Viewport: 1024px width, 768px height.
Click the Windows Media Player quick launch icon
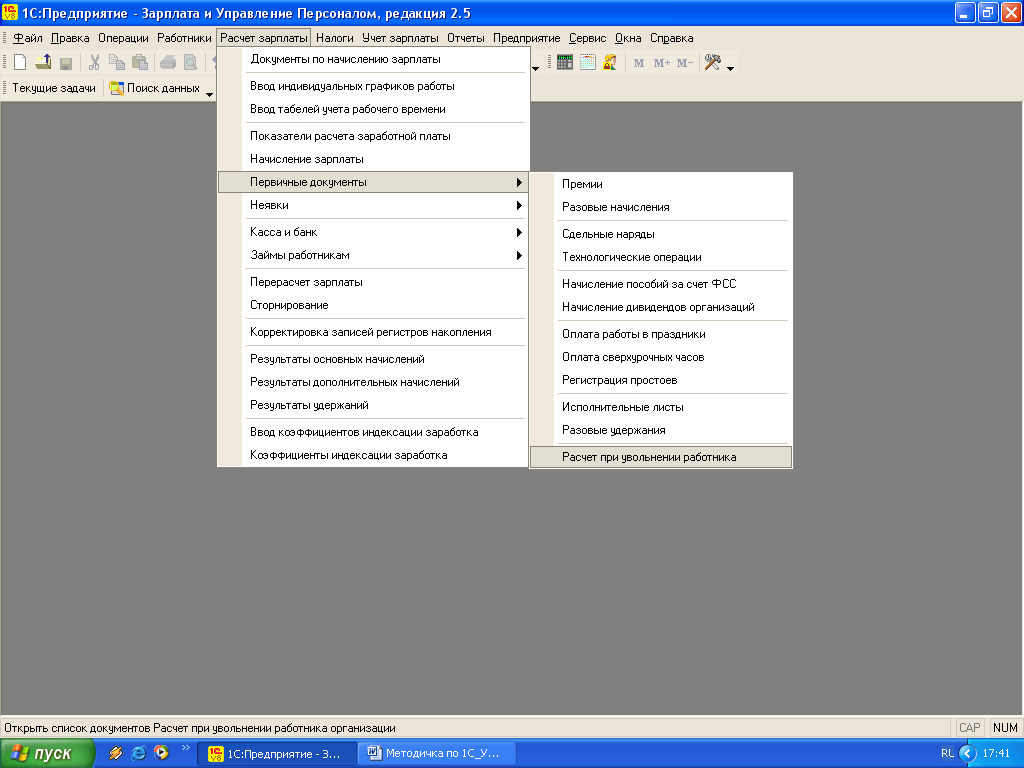pos(161,753)
